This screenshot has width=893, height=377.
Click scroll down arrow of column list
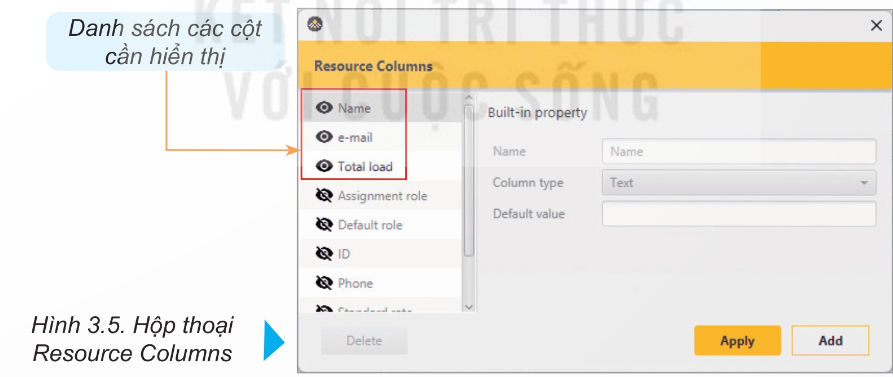tap(469, 307)
